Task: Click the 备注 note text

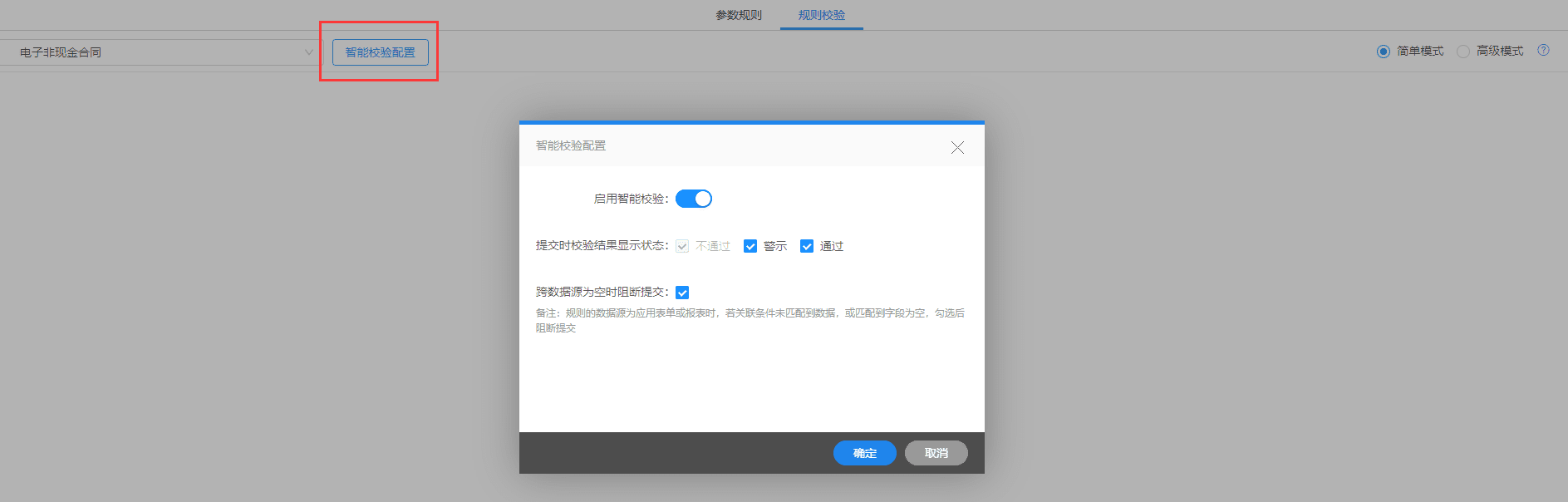Action: click(x=750, y=321)
